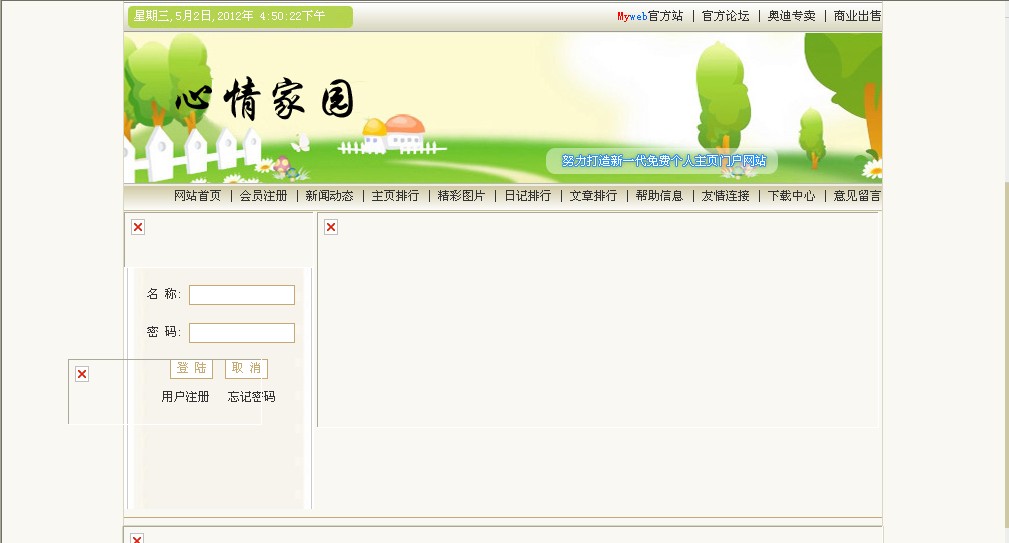
Task: Open 意见留言 navigation item
Action: pos(857,196)
